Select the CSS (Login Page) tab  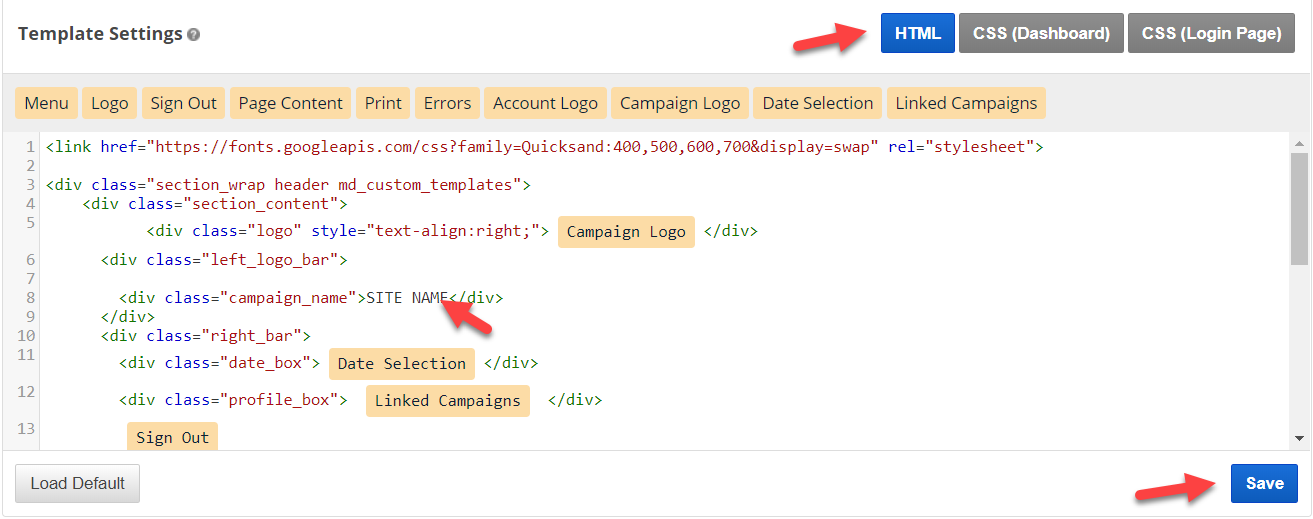[1211, 33]
